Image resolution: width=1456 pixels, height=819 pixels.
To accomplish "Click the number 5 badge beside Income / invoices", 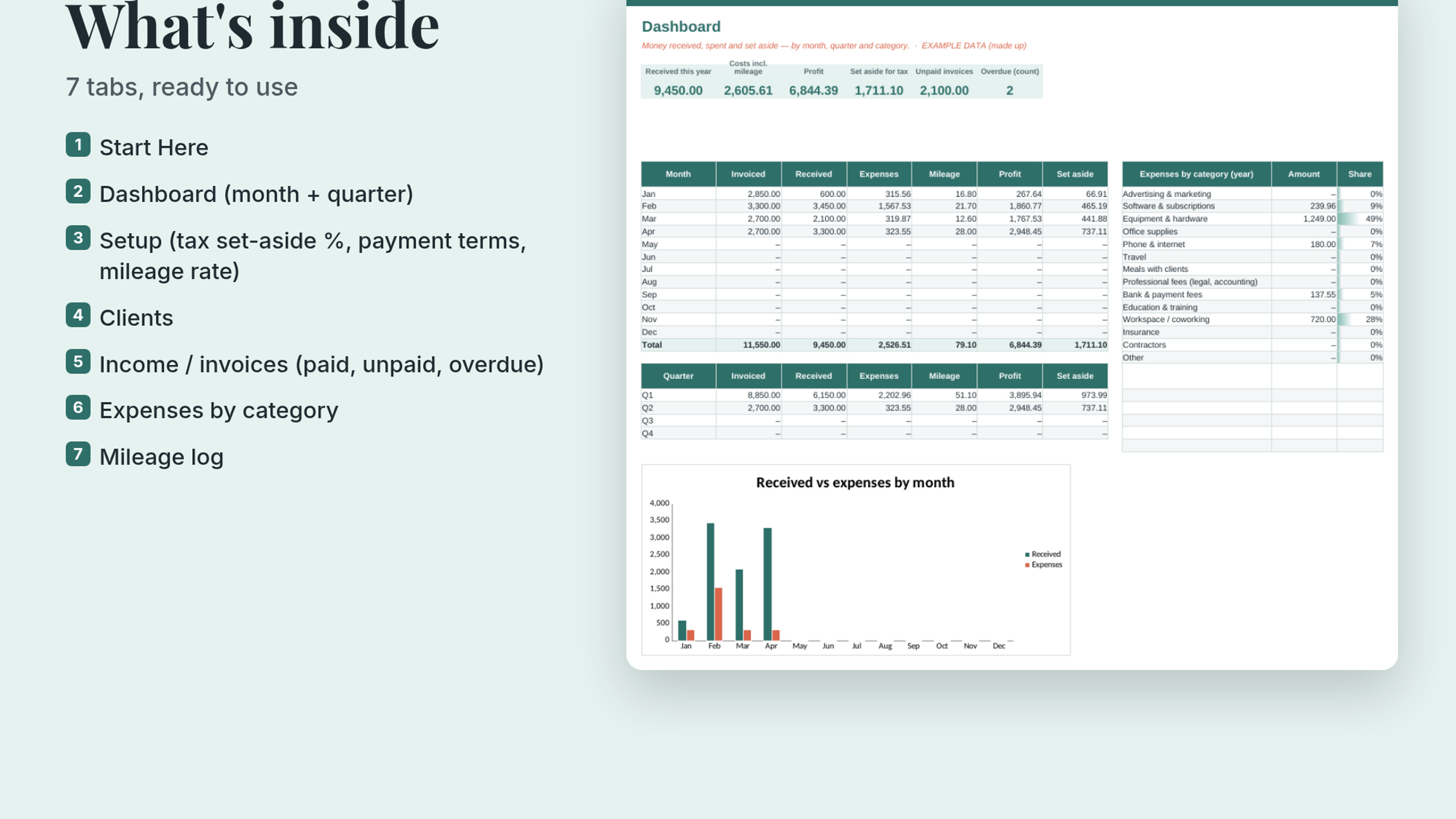I will coord(78,361).
